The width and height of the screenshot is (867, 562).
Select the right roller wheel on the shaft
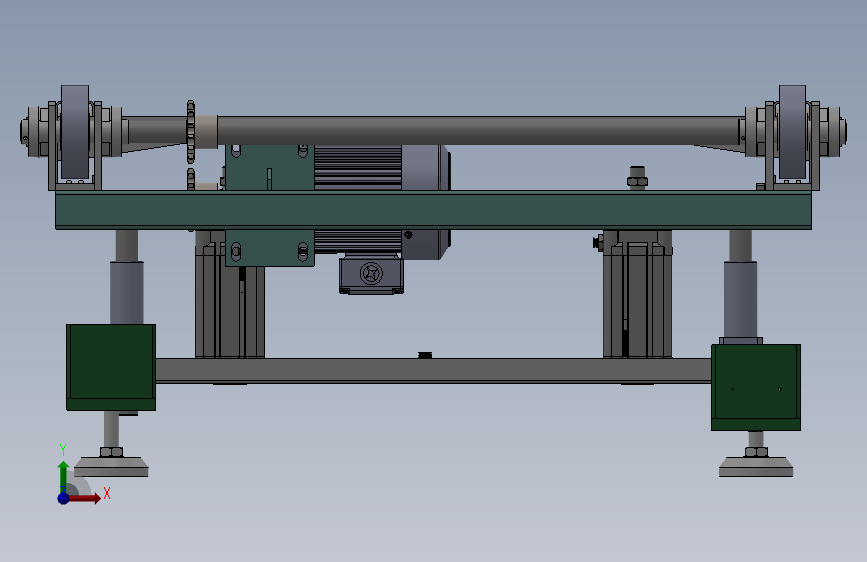tap(792, 132)
